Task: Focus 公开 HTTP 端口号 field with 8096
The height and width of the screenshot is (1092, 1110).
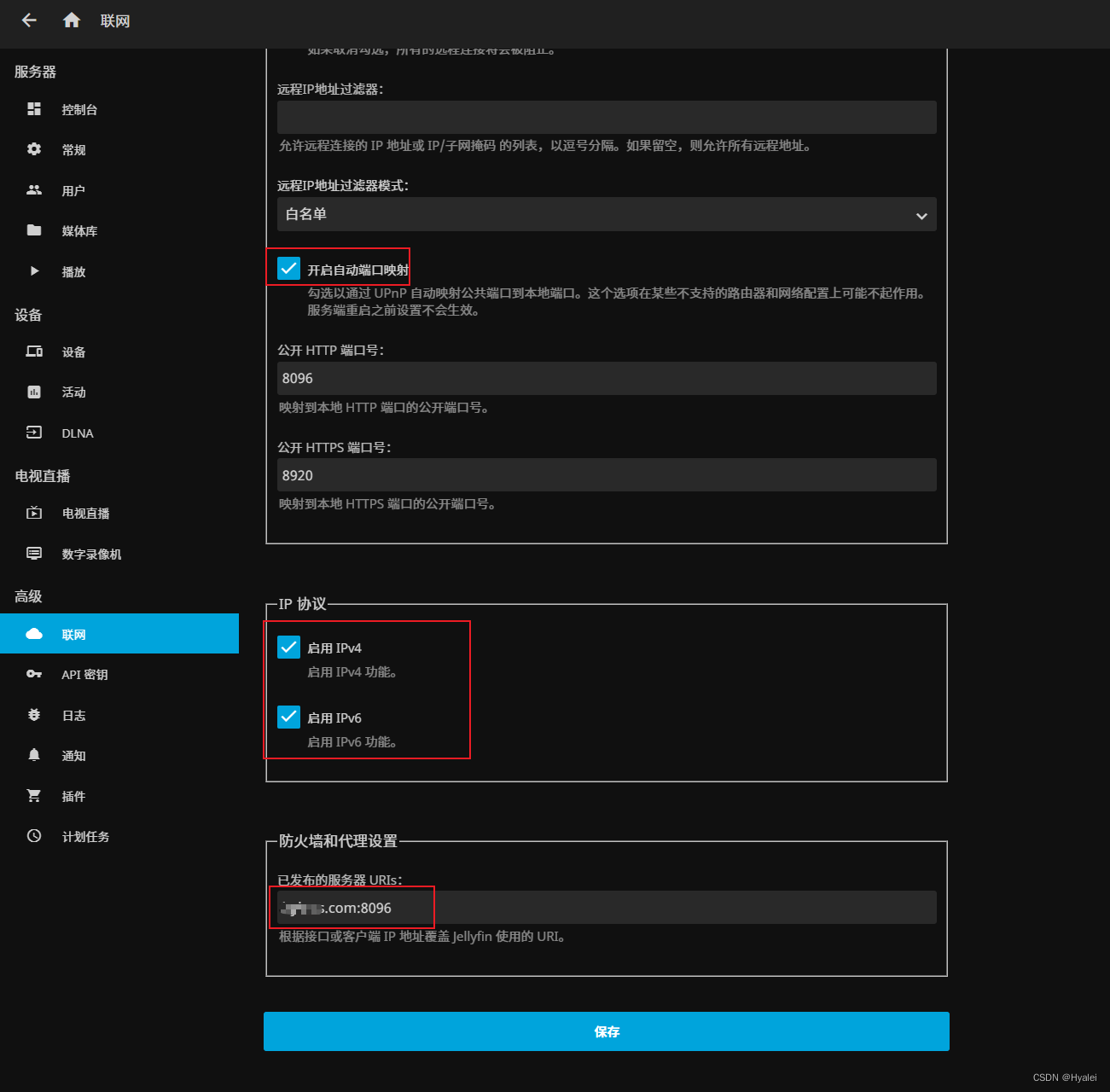Action: [x=607, y=378]
